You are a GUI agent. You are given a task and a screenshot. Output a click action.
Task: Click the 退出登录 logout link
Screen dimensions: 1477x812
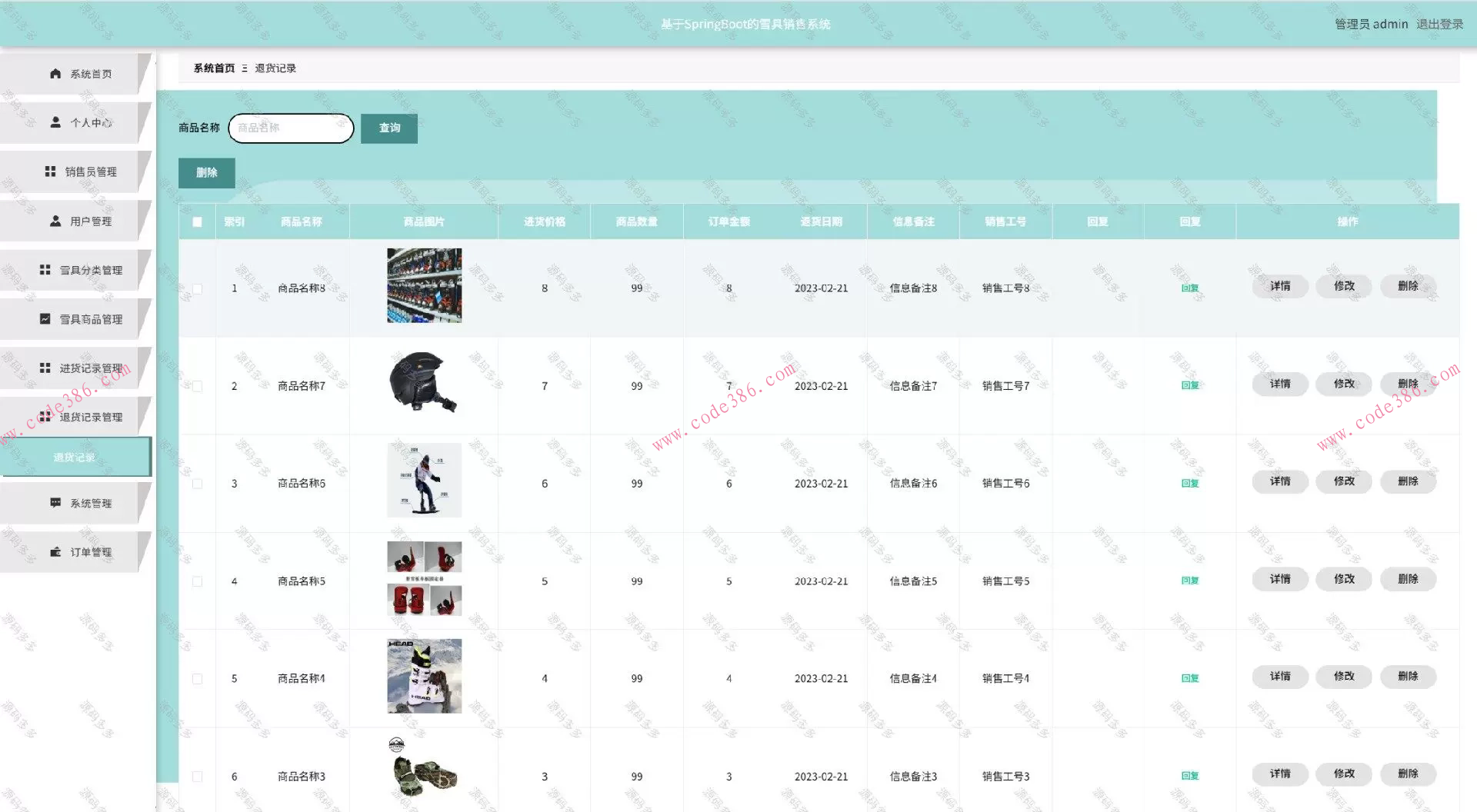coord(1439,24)
